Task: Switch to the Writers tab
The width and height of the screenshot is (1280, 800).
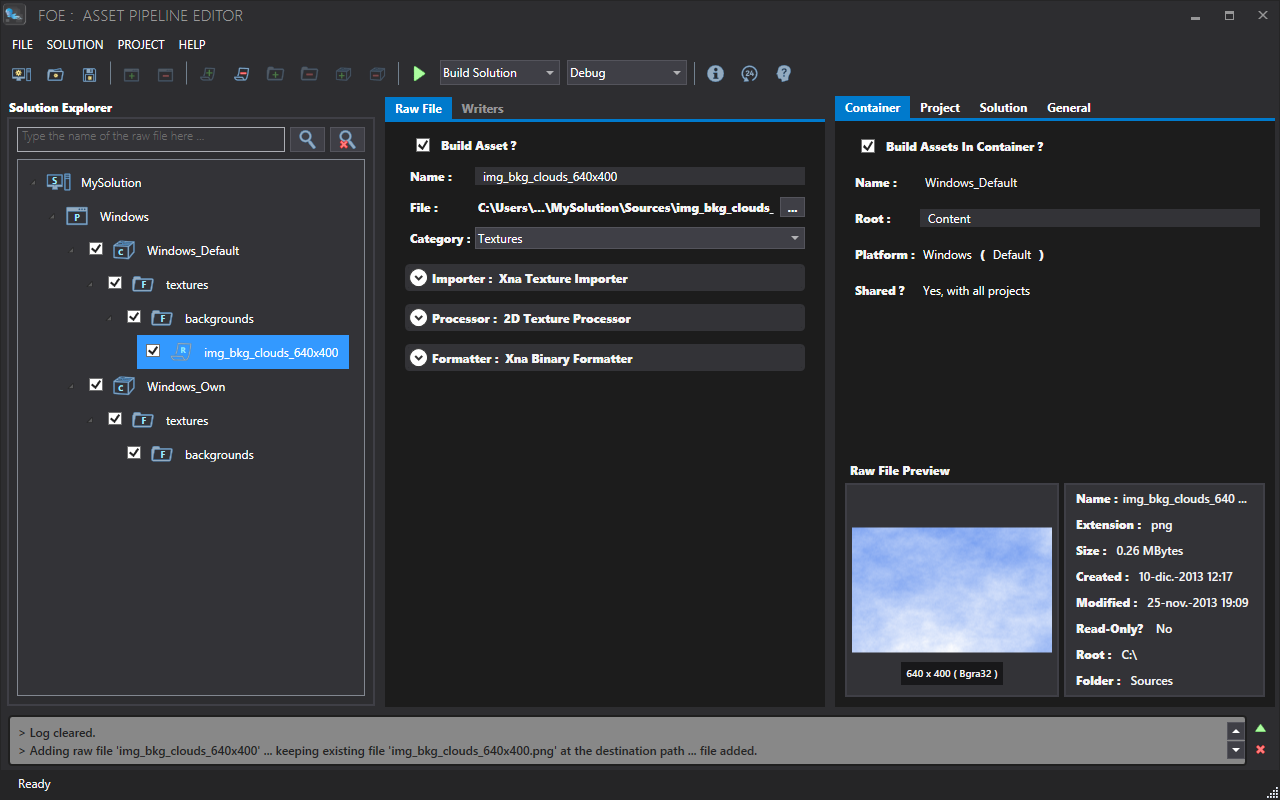Action: pyautogui.click(x=483, y=108)
